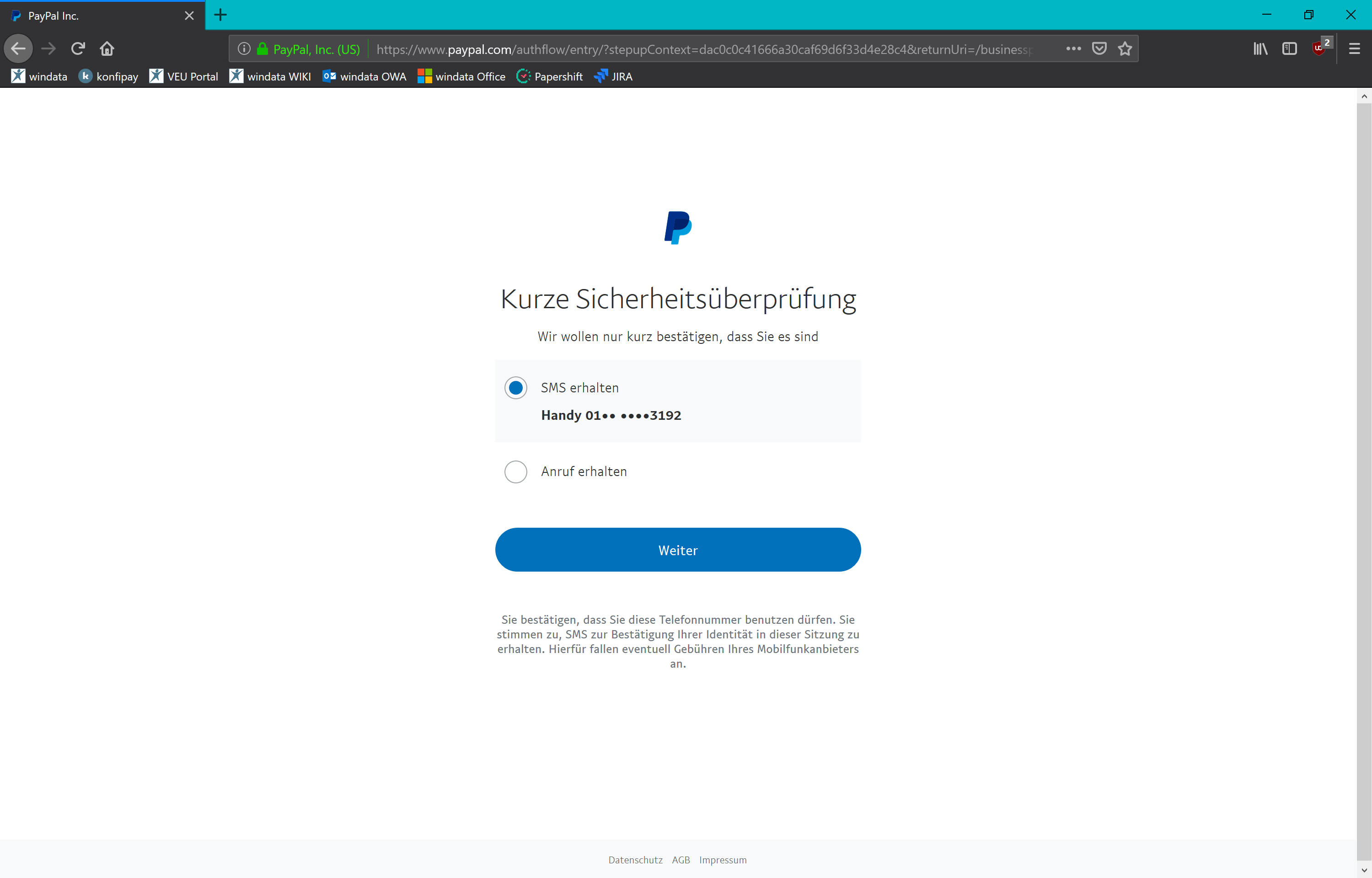Screen dimensions: 1372x878
Task: Reload the PayPal page
Action: tap(78, 48)
